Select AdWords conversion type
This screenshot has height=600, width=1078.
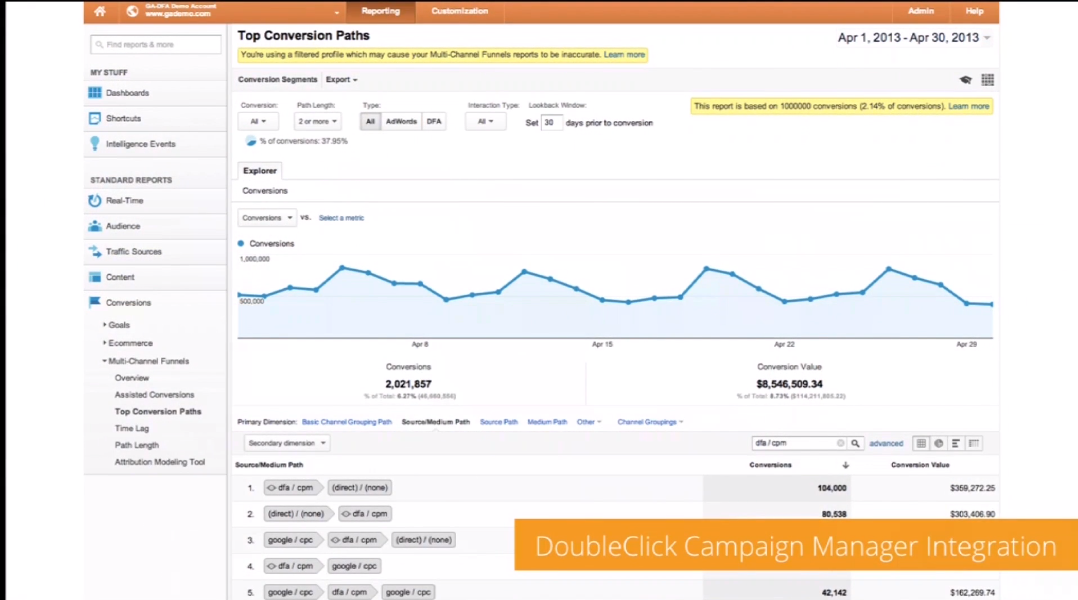(x=401, y=121)
